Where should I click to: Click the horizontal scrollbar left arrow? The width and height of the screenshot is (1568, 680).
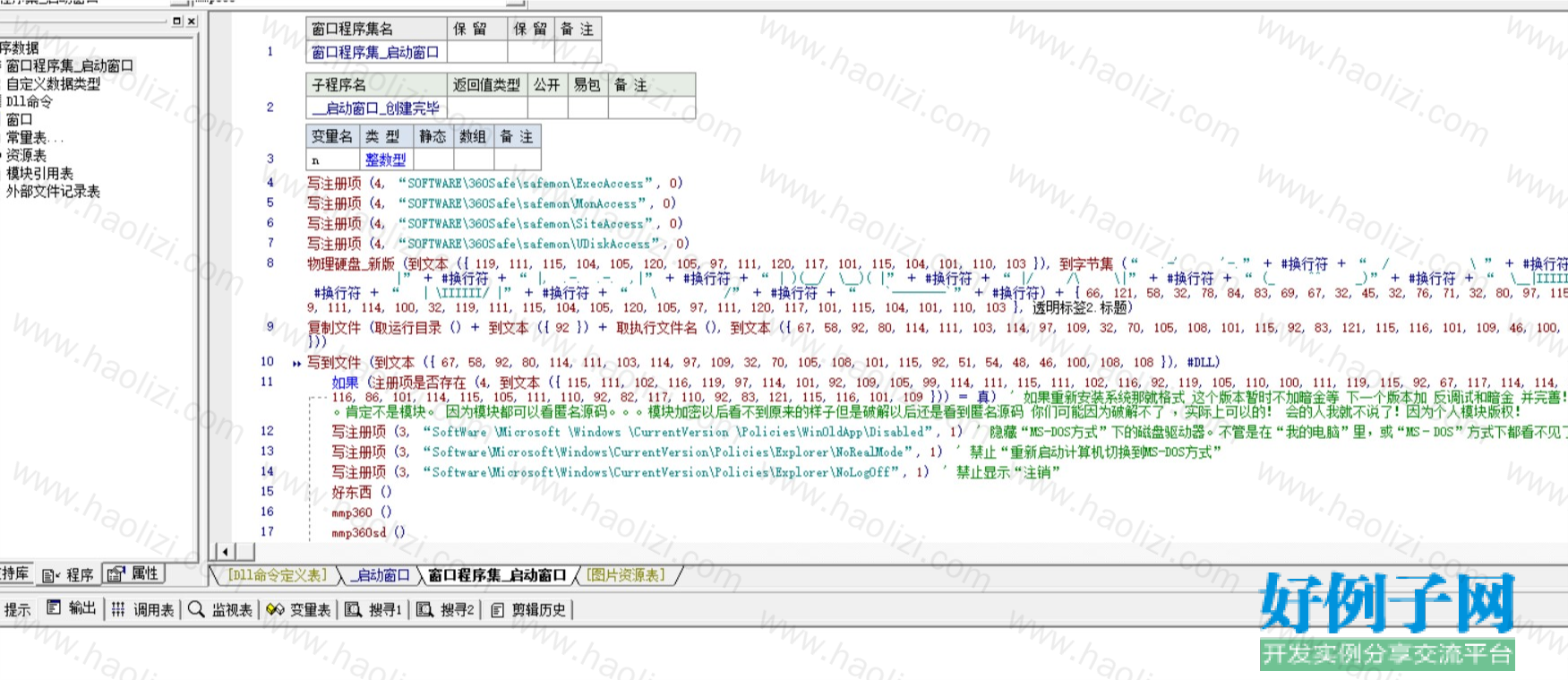225,551
